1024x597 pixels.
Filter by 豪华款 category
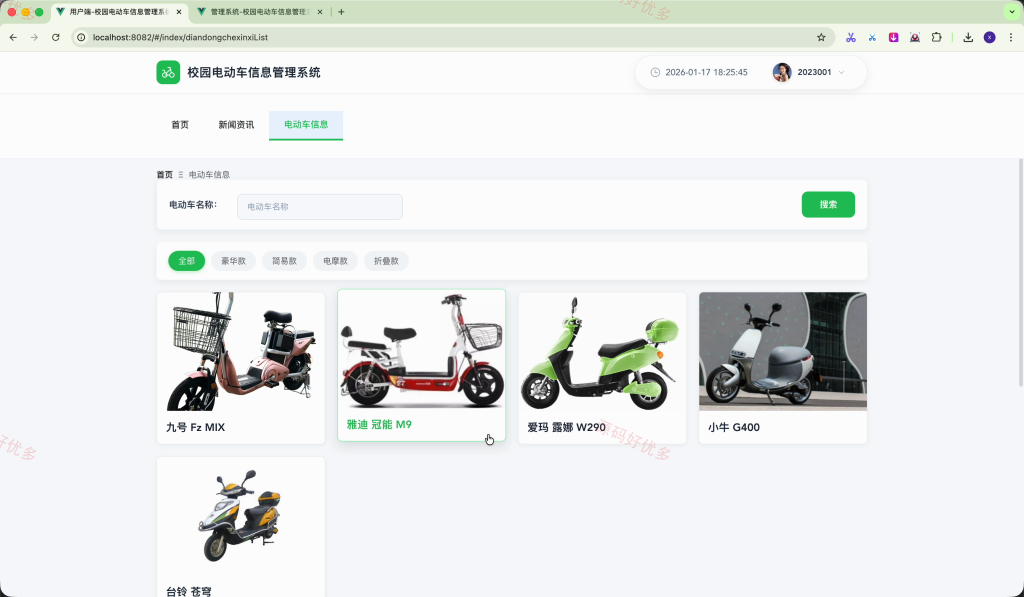click(x=233, y=261)
